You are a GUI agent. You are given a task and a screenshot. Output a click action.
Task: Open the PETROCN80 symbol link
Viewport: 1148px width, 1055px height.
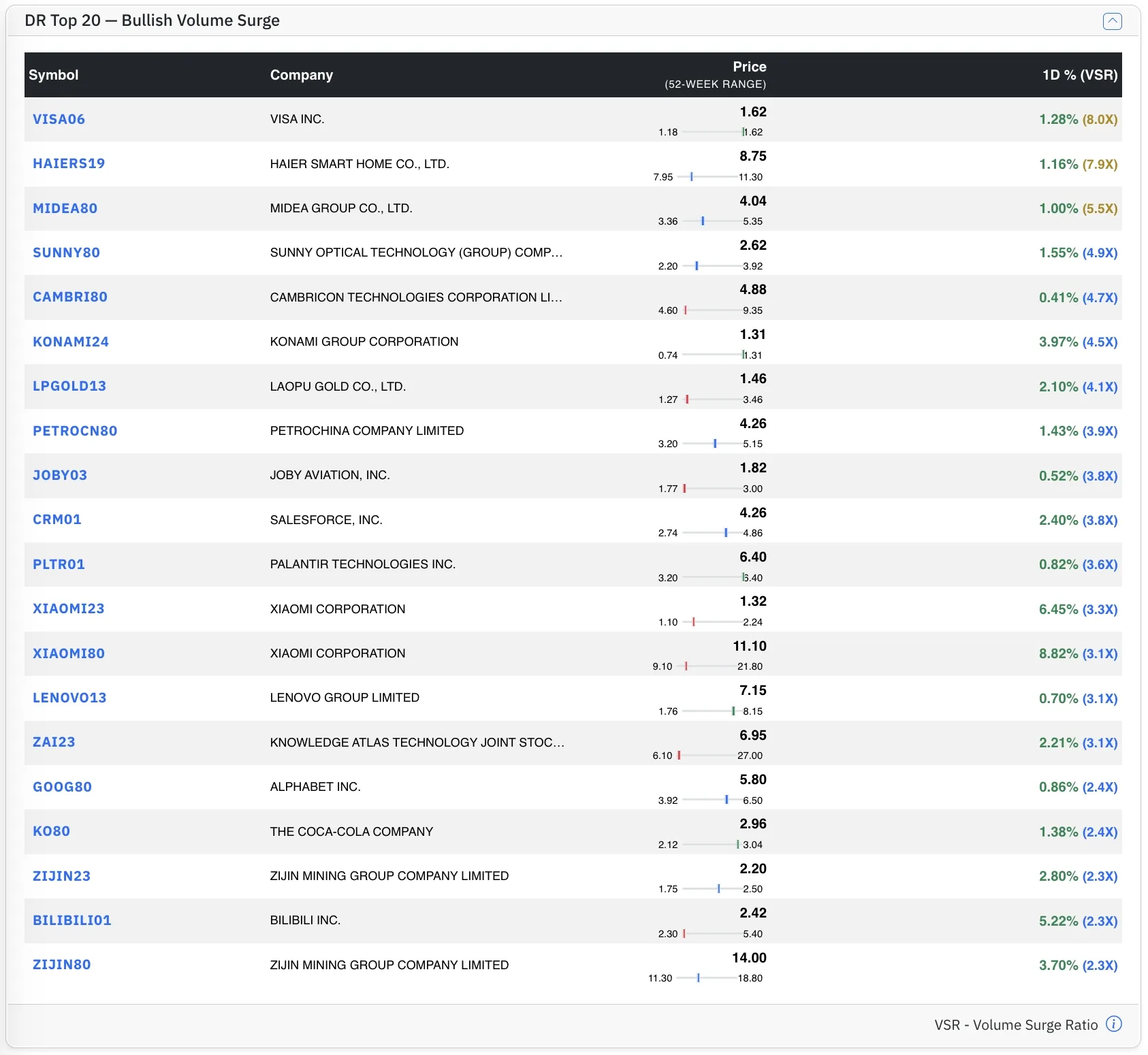(75, 431)
